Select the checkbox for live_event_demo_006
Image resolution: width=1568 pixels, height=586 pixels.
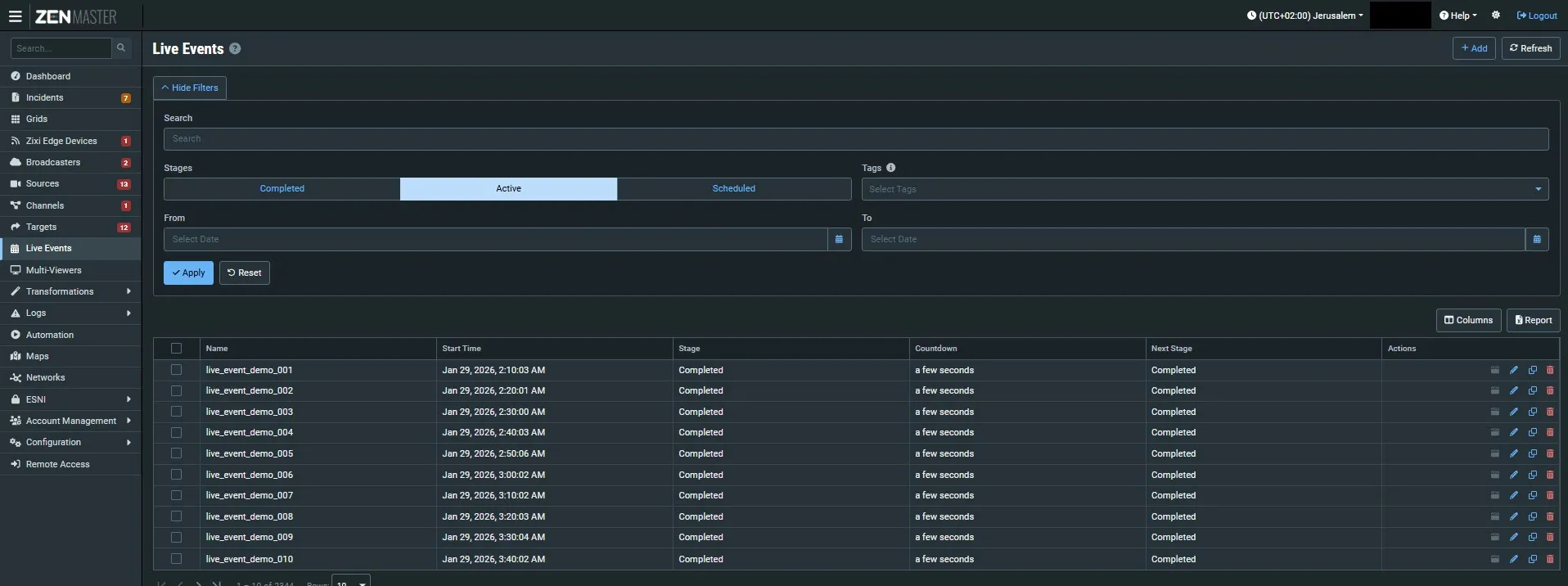tap(176, 475)
